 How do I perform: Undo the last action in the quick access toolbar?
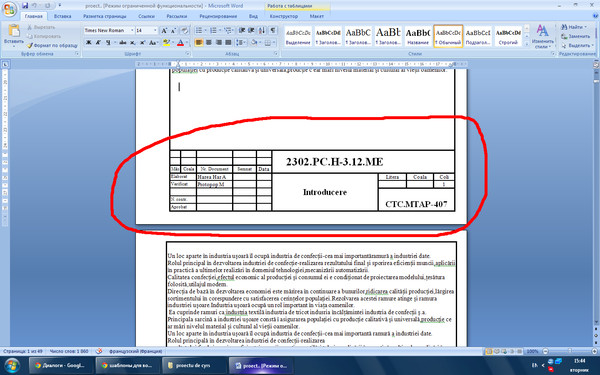pyautogui.click(x=34, y=5)
